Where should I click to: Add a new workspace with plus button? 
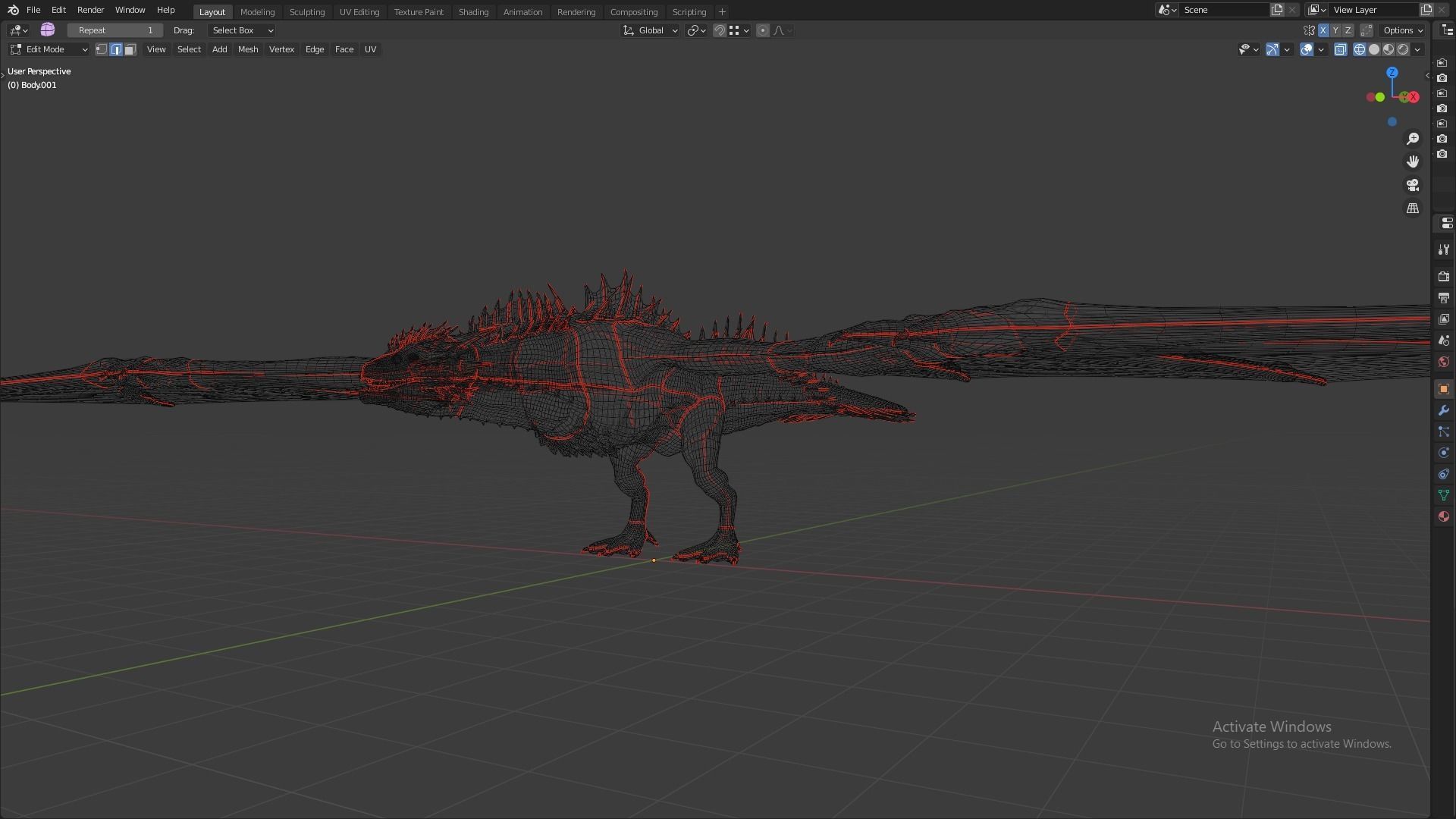722,12
